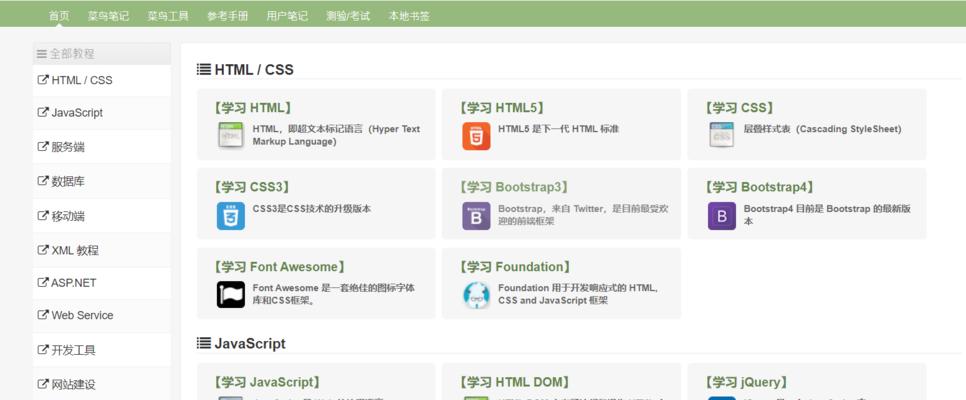Select Web Service in the sidebar
Screen dimensions: 966x400
pos(102,315)
